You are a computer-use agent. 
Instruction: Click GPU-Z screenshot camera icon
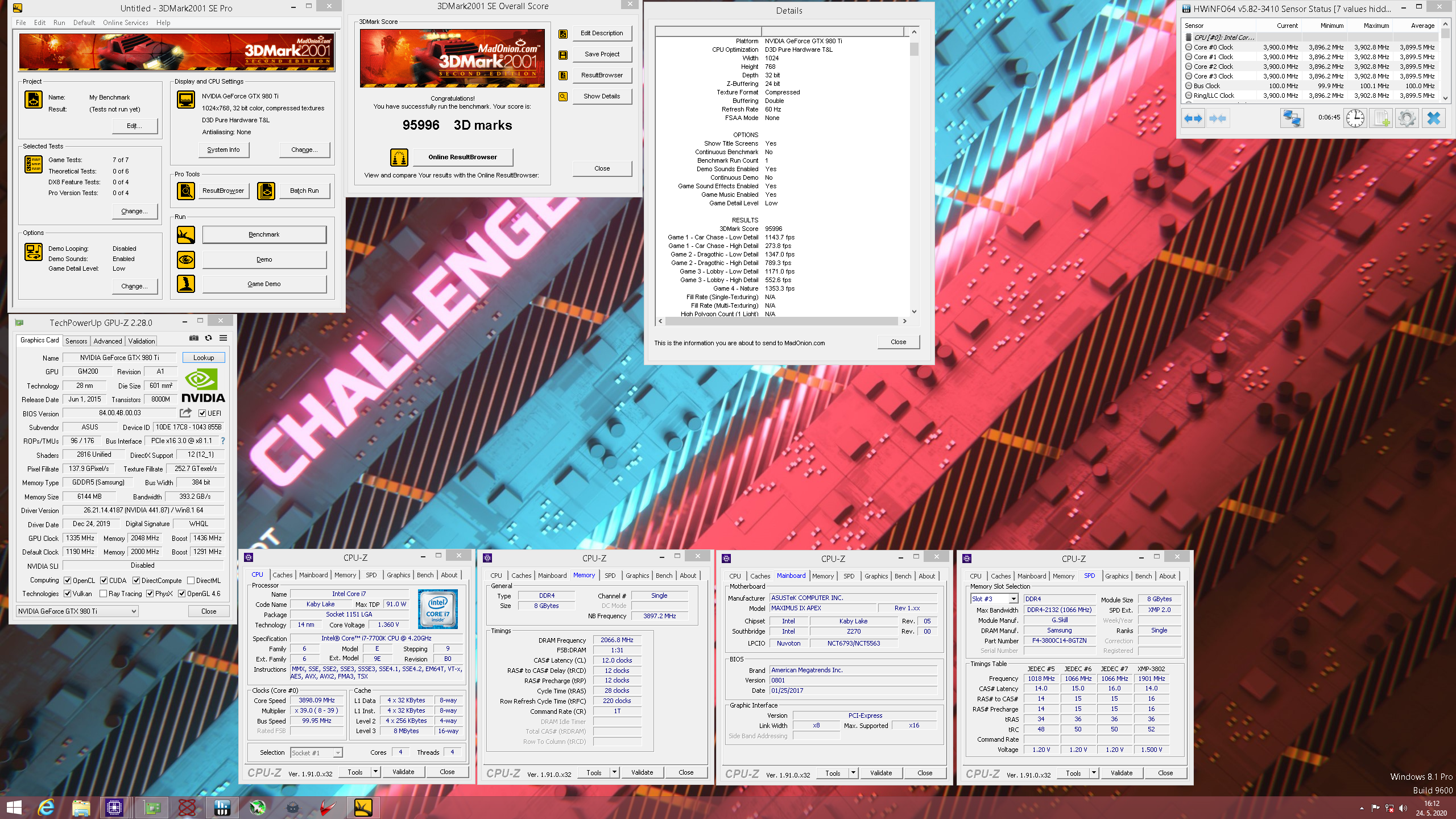194,338
